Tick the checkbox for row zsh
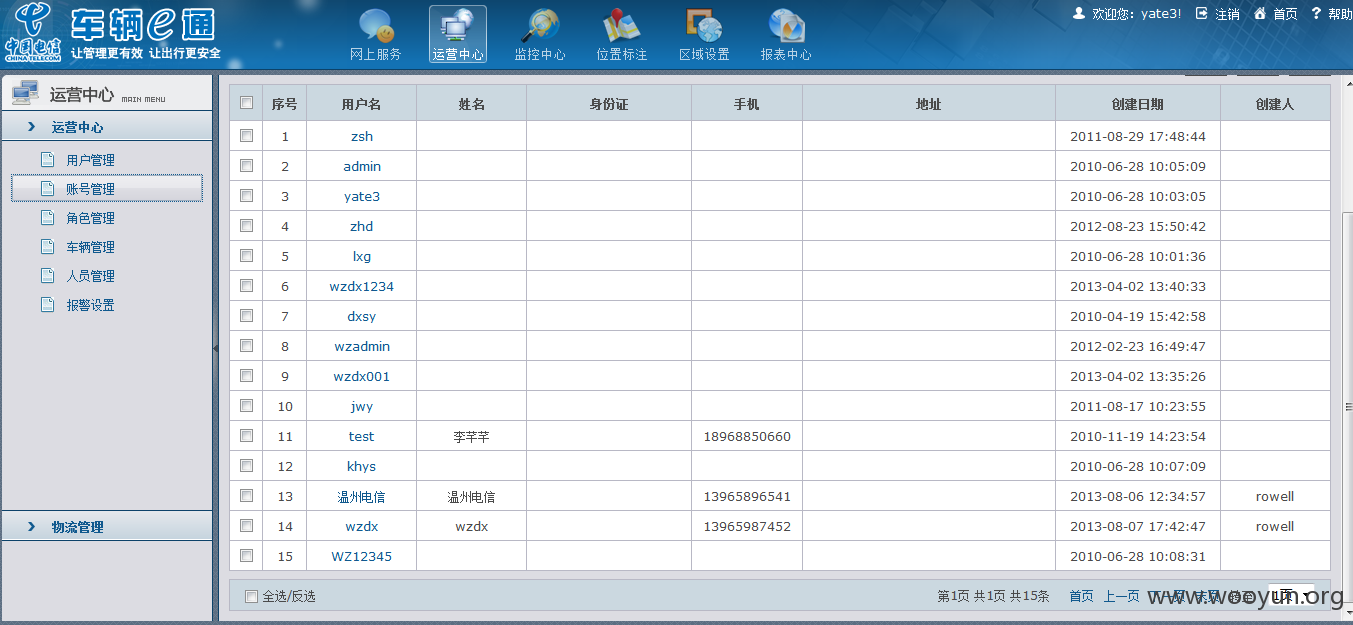Image resolution: width=1353 pixels, height=625 pixels. pos(247,135)
